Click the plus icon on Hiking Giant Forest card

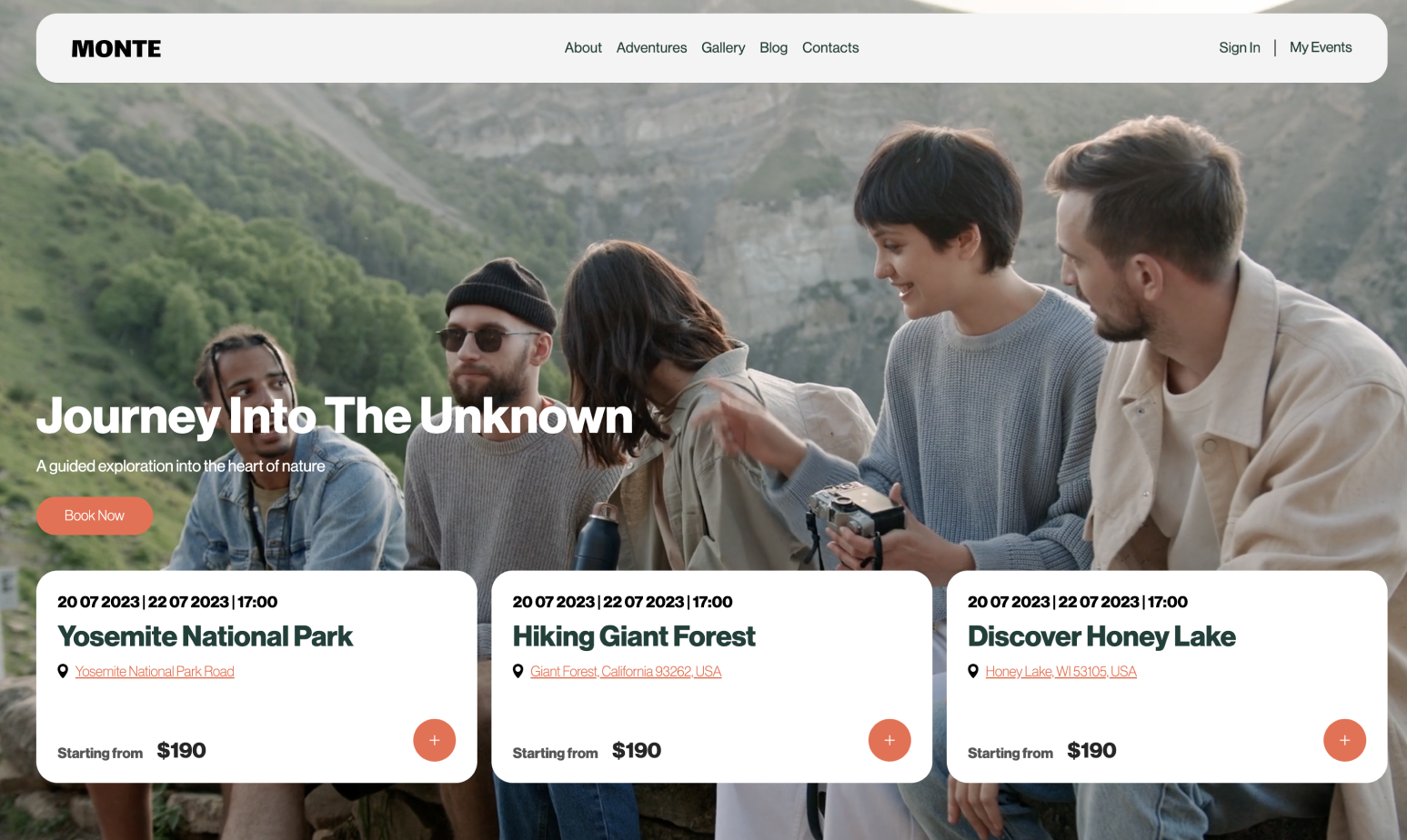point(889,740)
